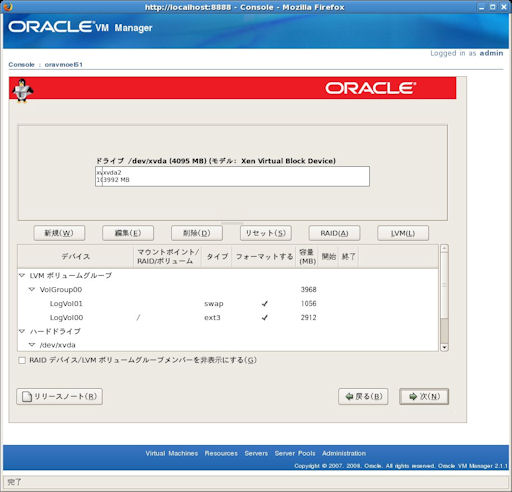Click the 新規(W) button
Image resolution: width=512 pixels, height=492 pixels.
[x=59, y=233]
